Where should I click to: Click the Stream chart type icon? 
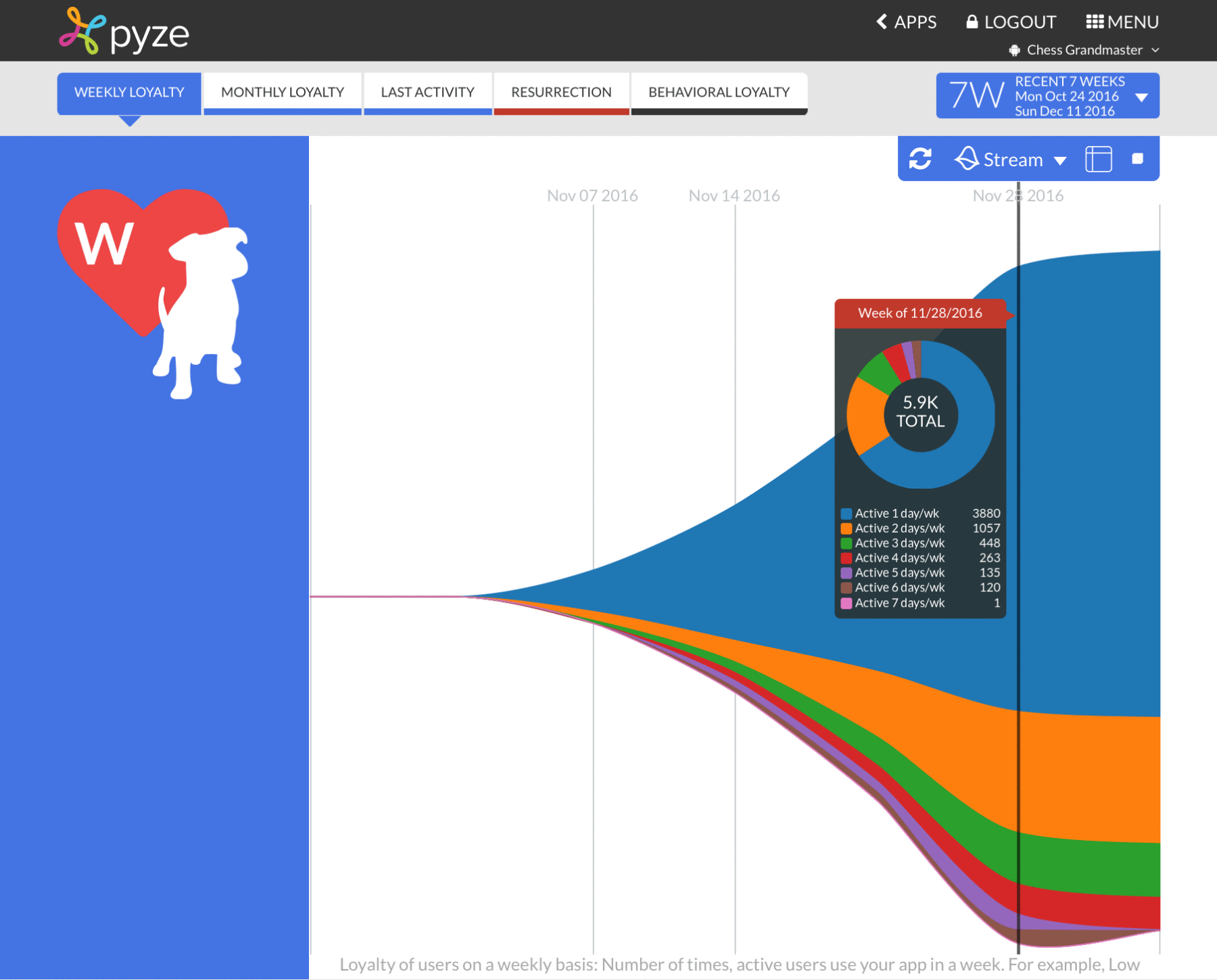[966, 159]
